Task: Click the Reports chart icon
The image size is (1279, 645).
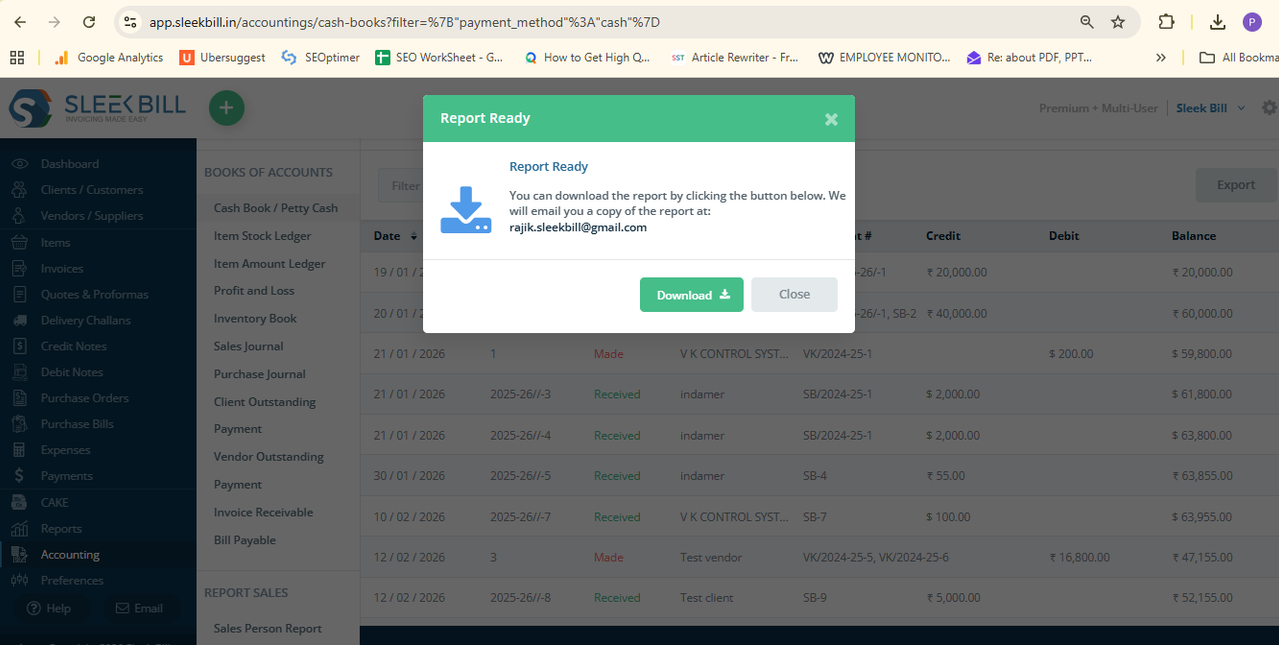Action: 19,528
